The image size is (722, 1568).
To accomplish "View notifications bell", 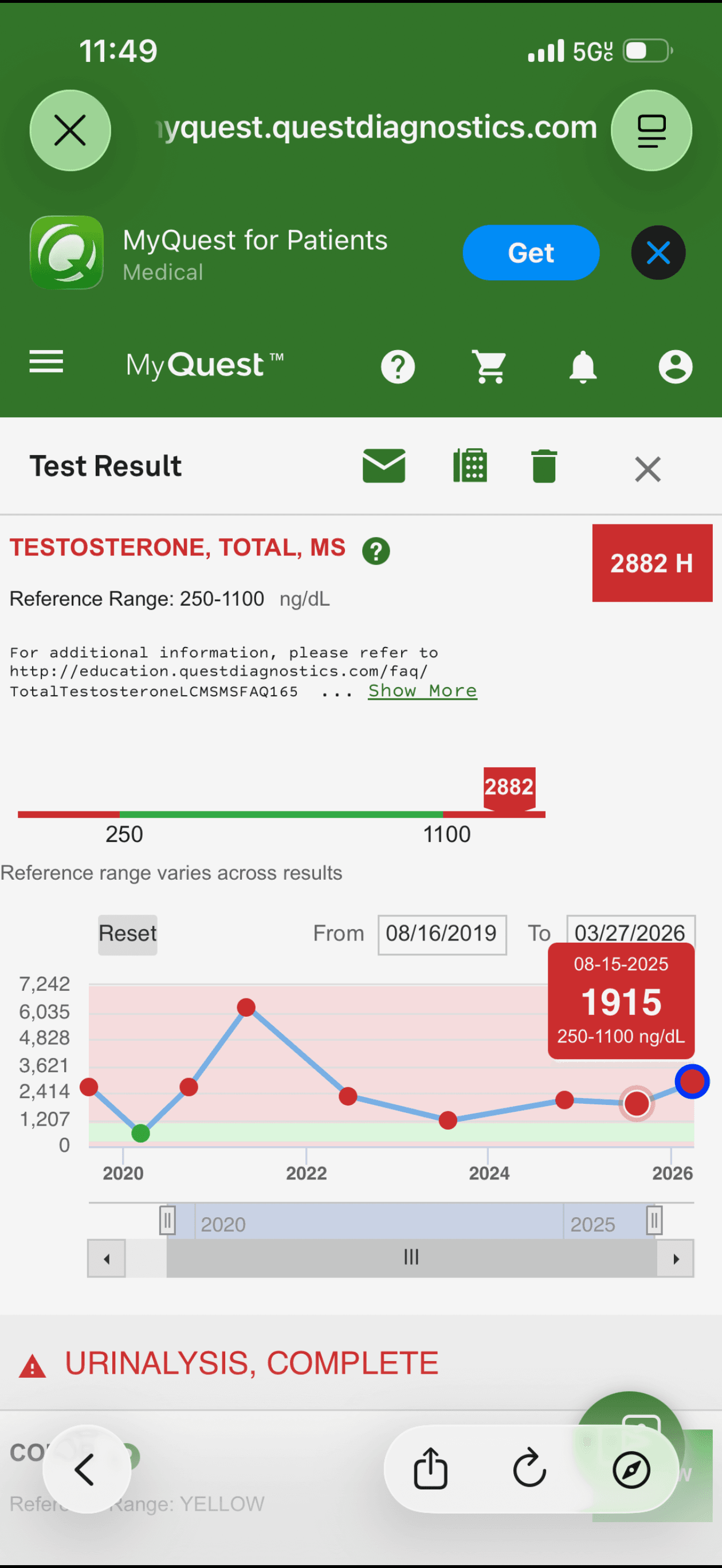I will (583, 366).
